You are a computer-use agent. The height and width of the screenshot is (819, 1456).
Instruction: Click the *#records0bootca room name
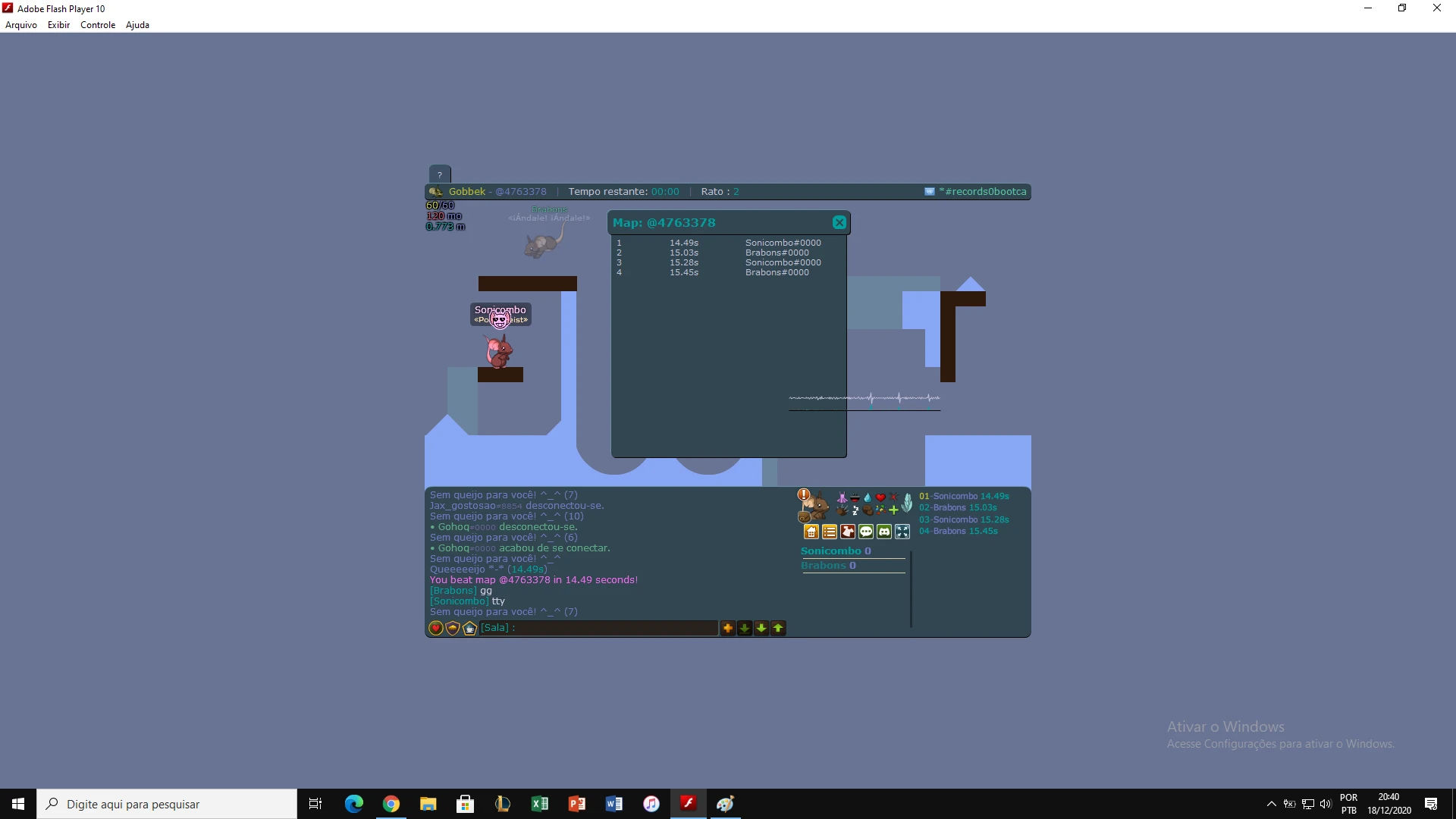tap(983, 192)
